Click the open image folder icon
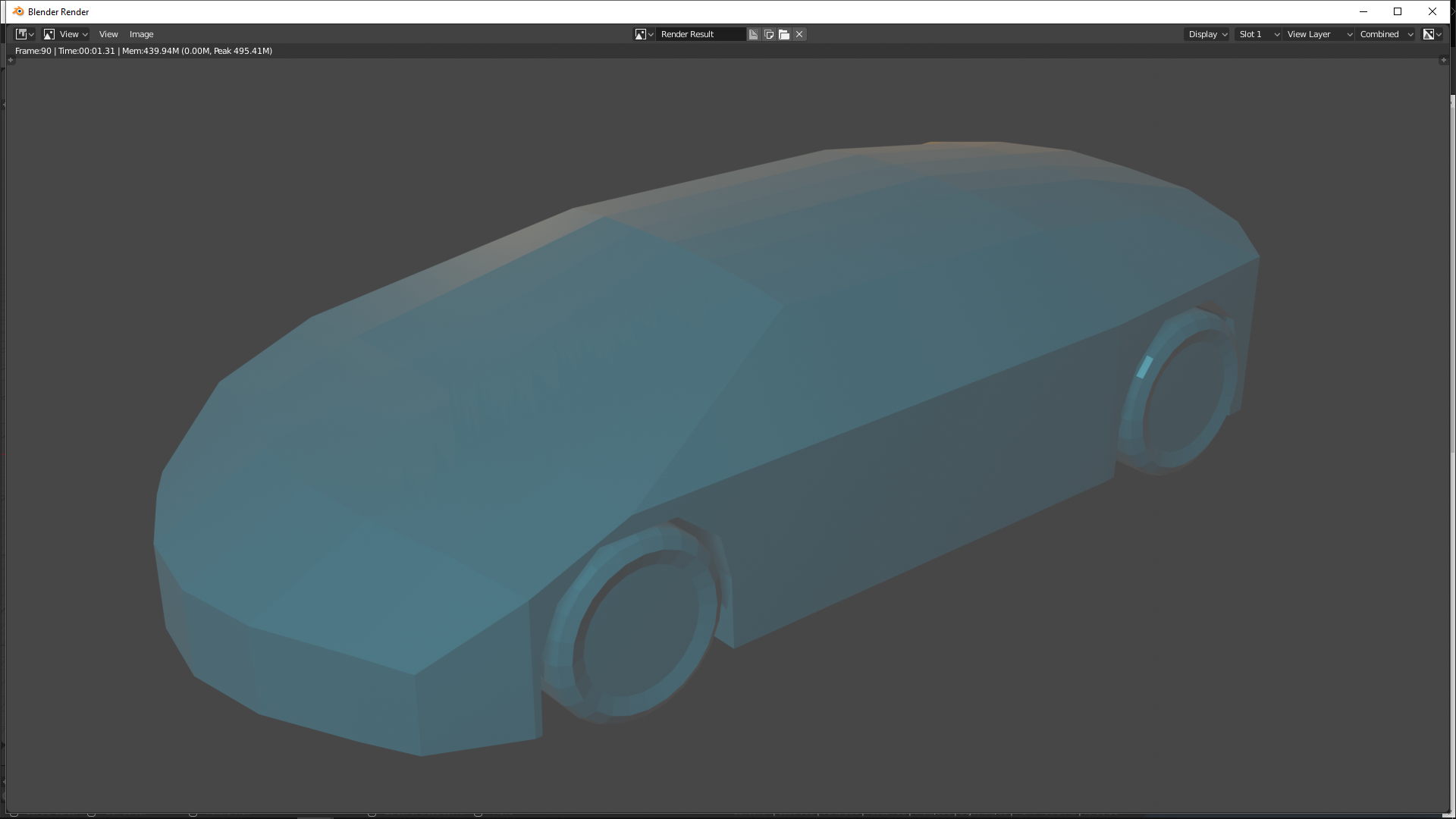1456x819 pixels. (784, 34)
